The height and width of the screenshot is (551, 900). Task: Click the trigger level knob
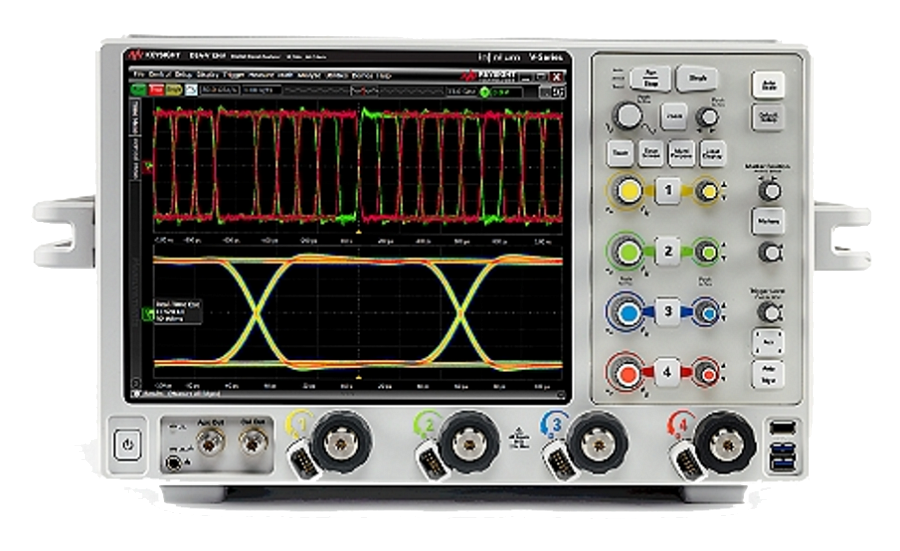(x=769, y=313)
